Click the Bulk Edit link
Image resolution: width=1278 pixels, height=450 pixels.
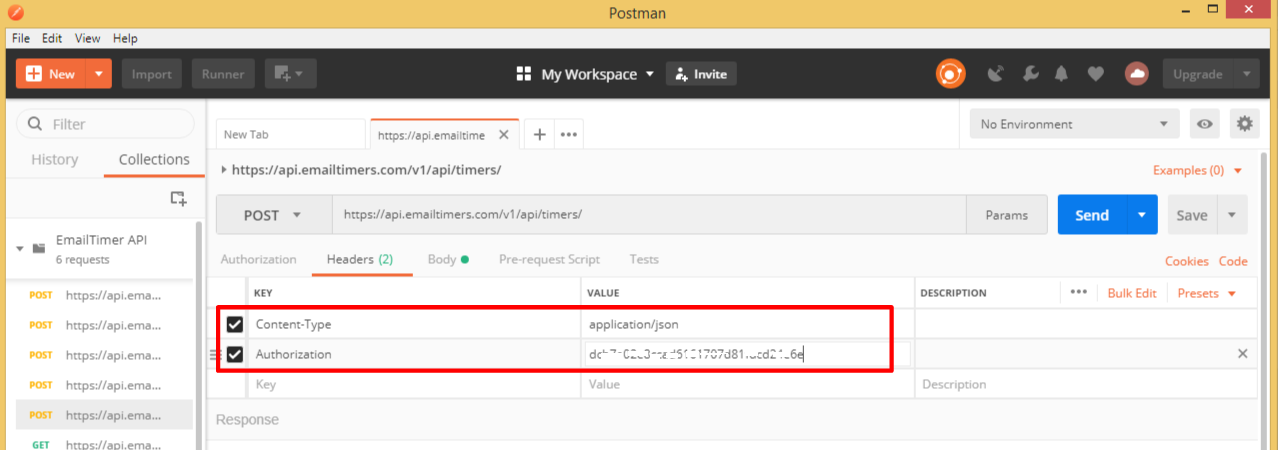coord(1132,293)
